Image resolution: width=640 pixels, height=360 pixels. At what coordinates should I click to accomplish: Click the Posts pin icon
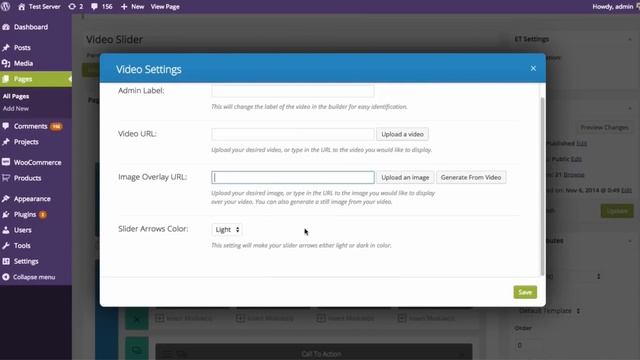6,48
